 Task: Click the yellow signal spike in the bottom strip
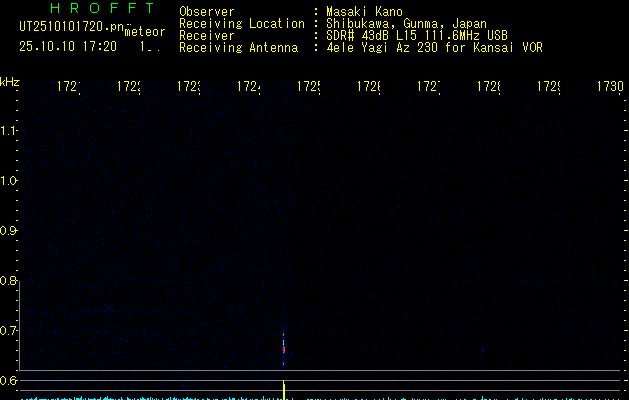(284, 390)
